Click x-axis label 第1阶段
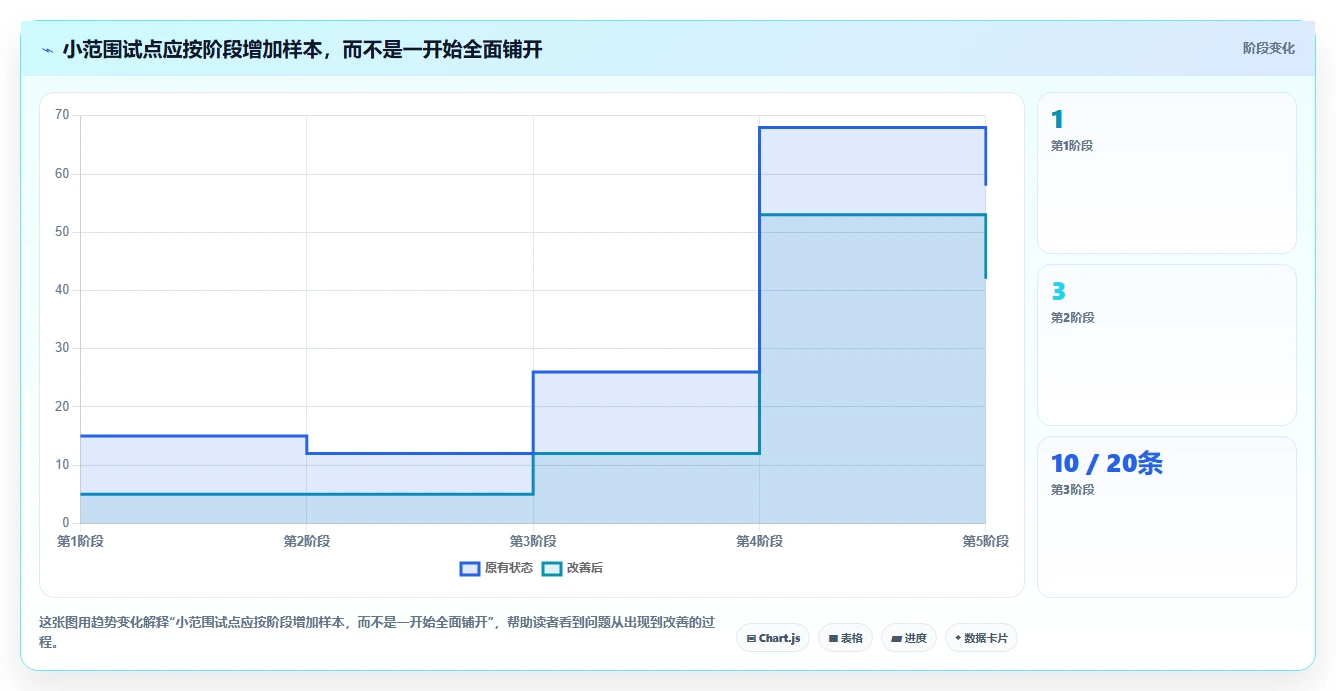 tap(80, 541)
